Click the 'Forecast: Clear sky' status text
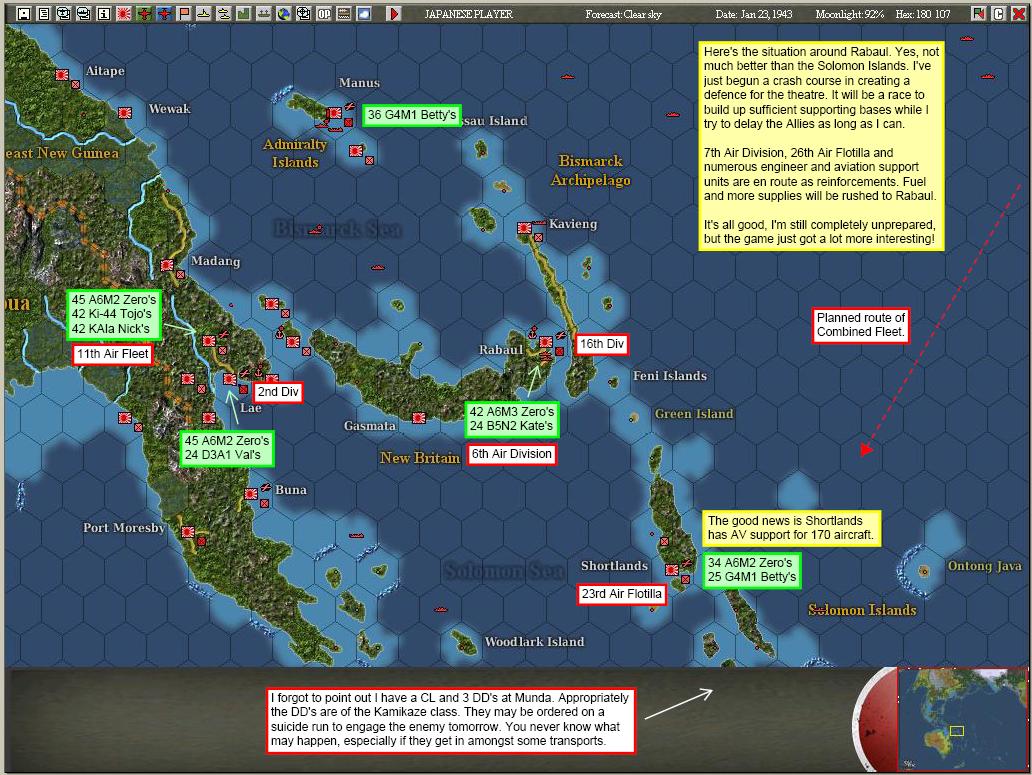1032x775 pixels. pos(623,14)
